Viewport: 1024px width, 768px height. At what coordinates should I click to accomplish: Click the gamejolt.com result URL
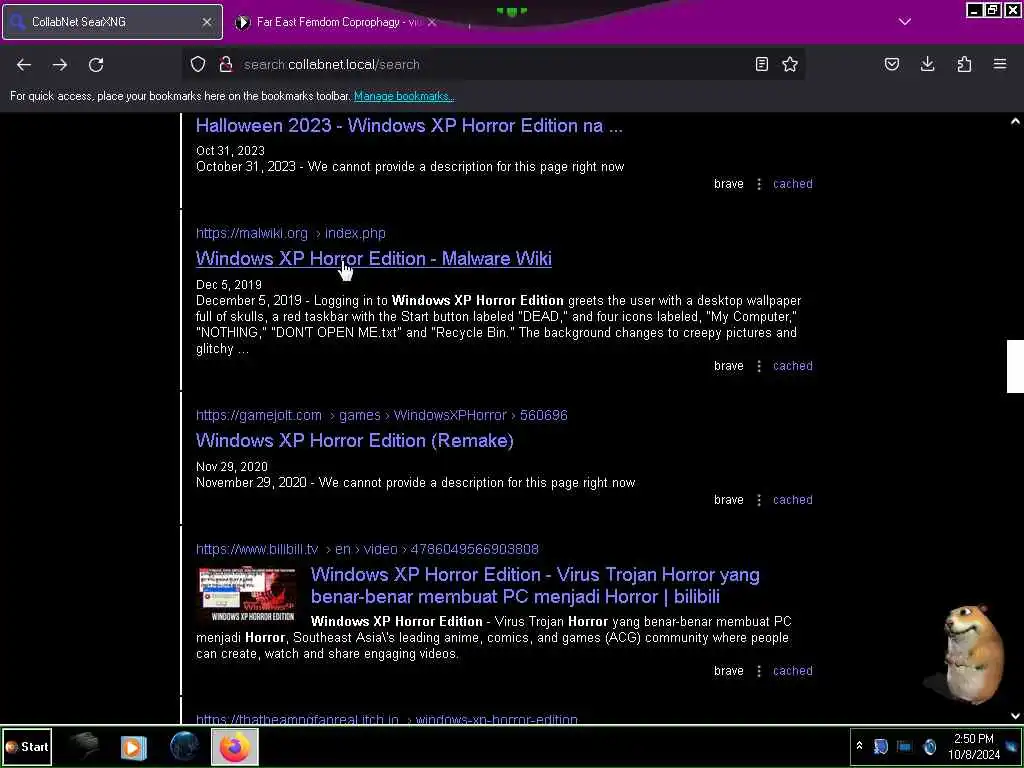coord(381,415)
